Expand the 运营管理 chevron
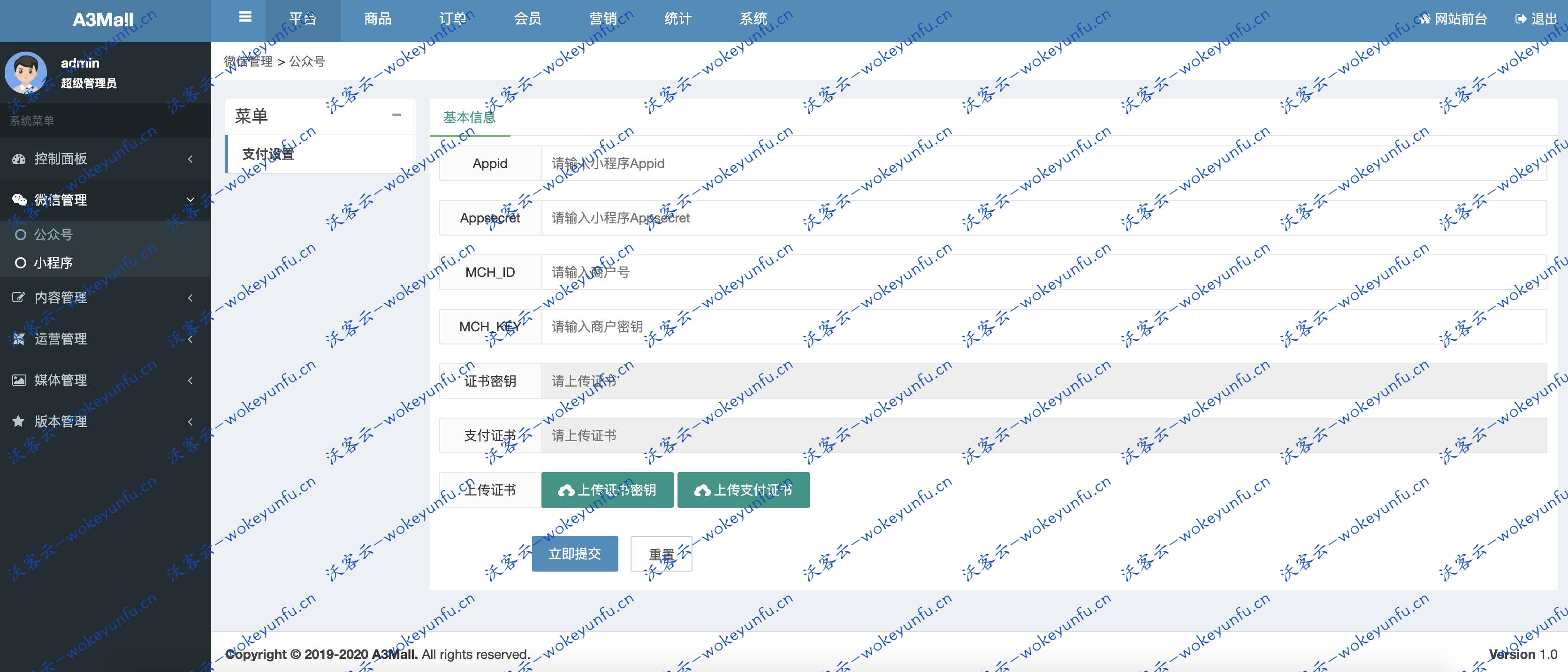 (x=190, y=339)
